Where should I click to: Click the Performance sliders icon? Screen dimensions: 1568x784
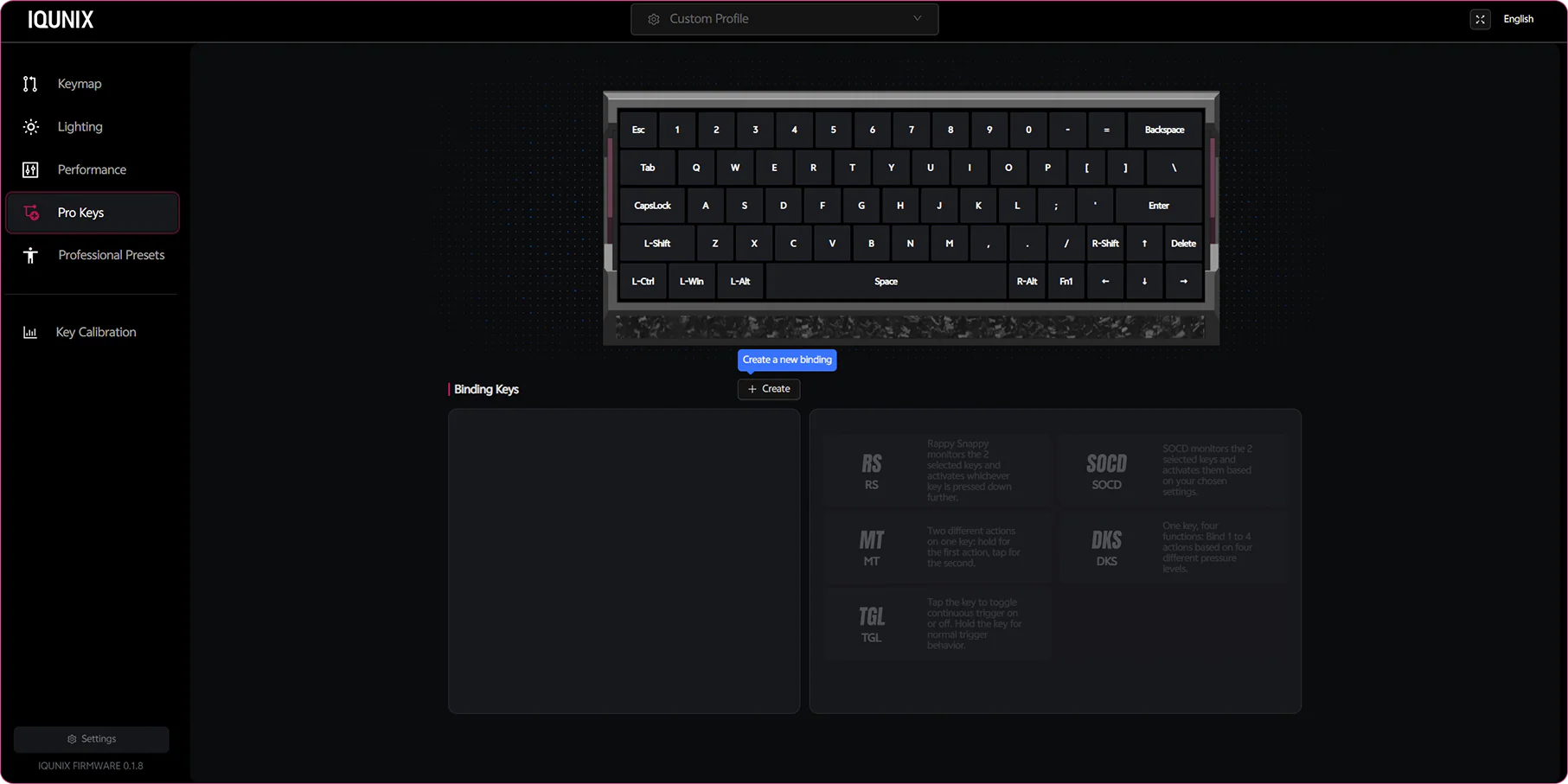(x=30, y=170)
